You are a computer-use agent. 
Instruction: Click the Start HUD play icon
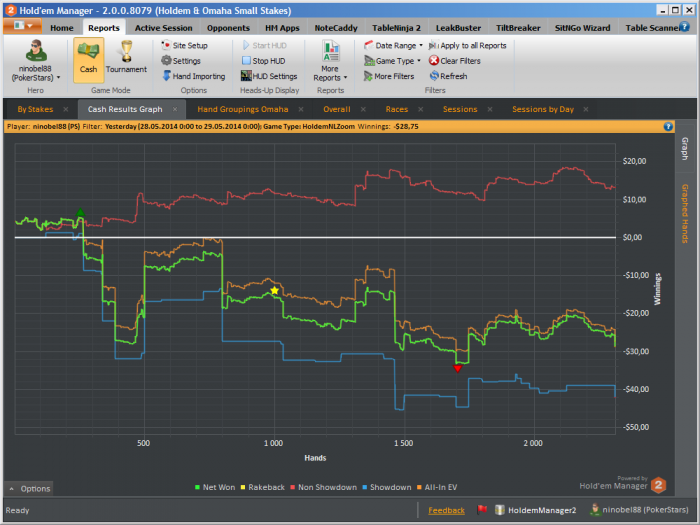coord(246,45)
